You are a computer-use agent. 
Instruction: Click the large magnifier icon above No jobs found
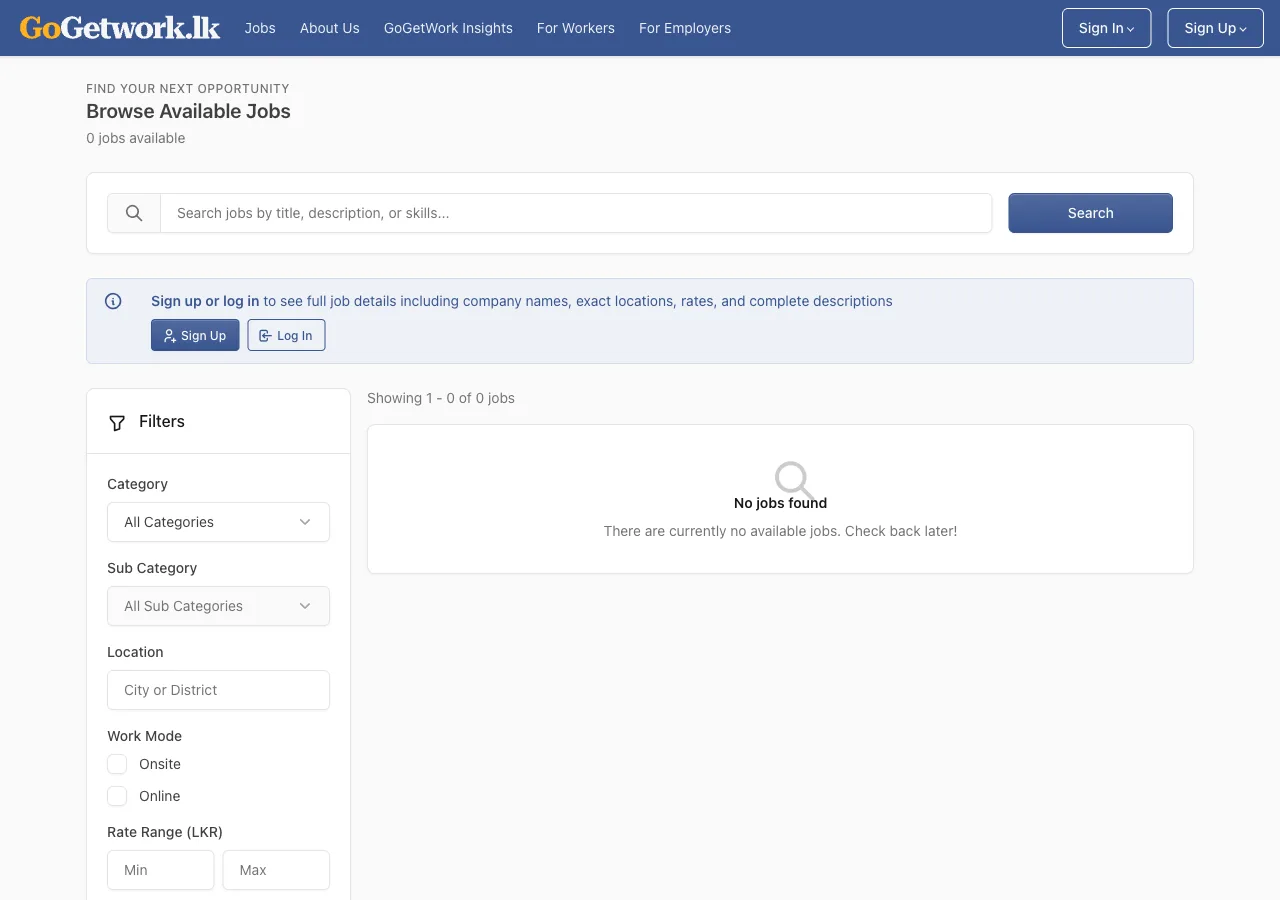(794, 480)
